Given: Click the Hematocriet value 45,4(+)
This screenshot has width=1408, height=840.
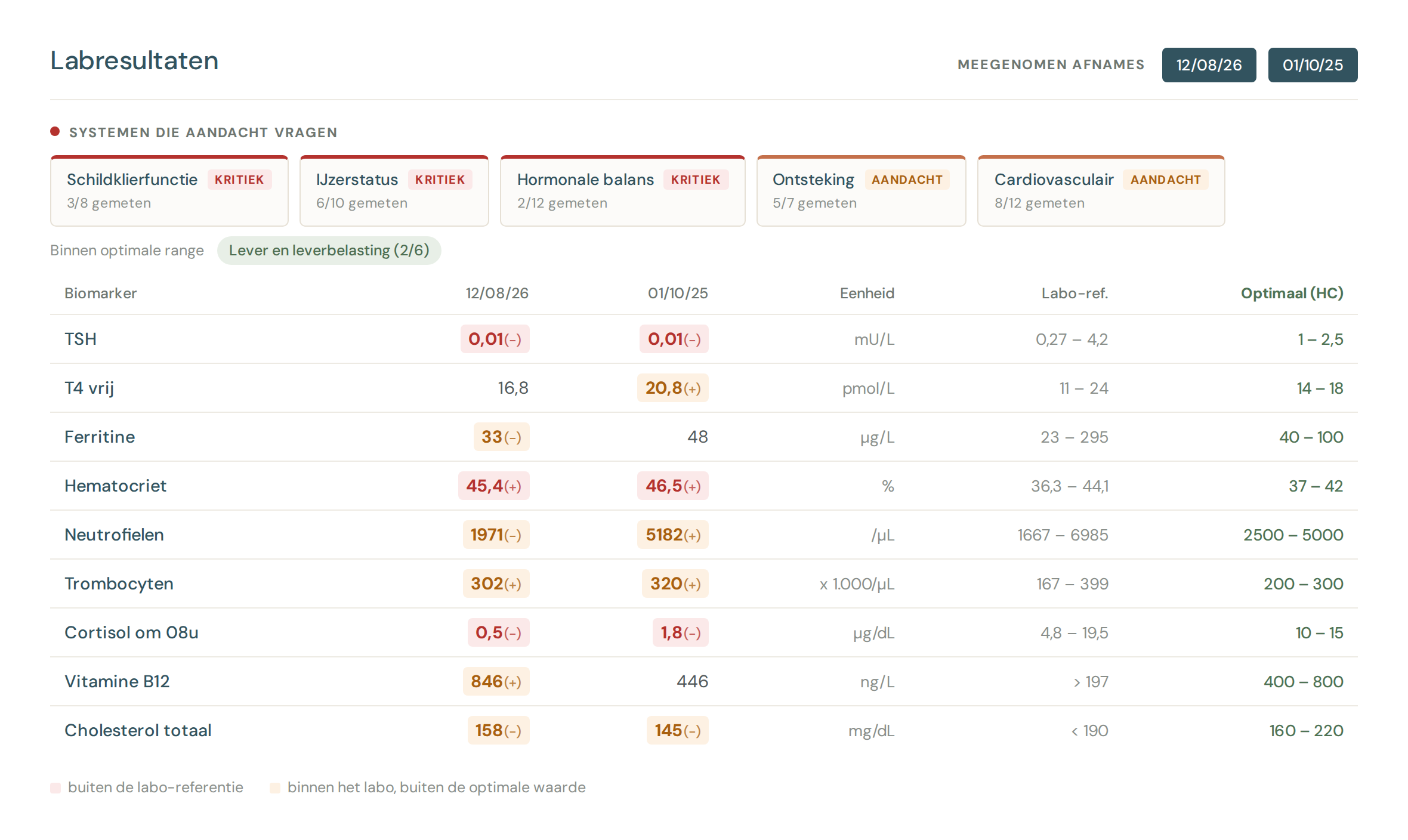Looking at the screenshot, I should coord(494,486).
